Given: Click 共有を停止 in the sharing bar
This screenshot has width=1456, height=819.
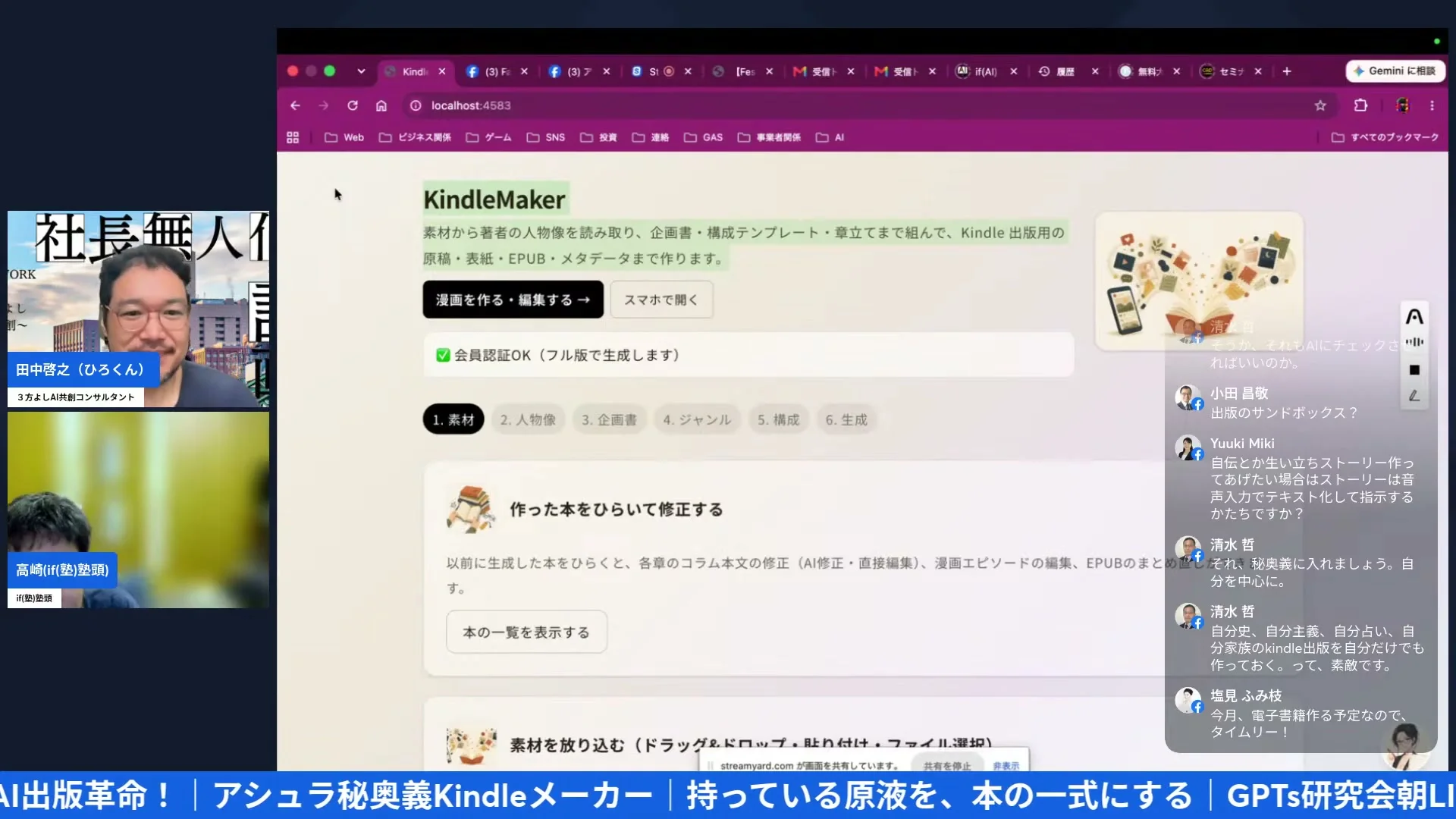Looking at the screenshot, I should (x=946, y=765).
